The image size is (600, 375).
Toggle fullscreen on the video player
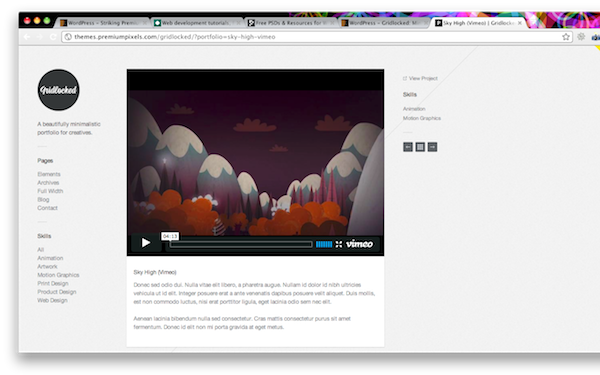pyautogui.click(x=339, y=244)
